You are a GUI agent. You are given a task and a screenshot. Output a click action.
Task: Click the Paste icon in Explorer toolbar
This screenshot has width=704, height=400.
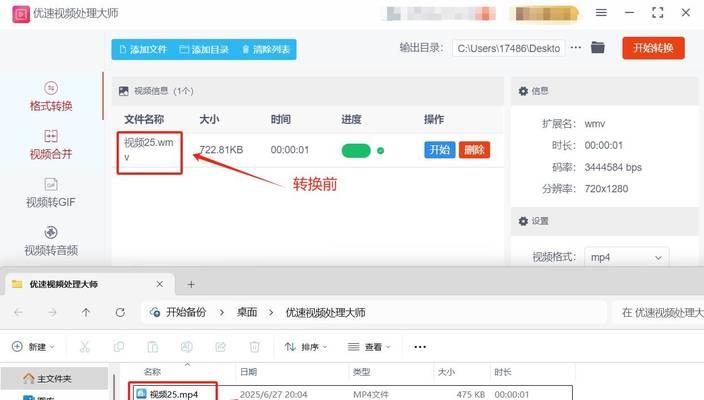coord(153,347)
